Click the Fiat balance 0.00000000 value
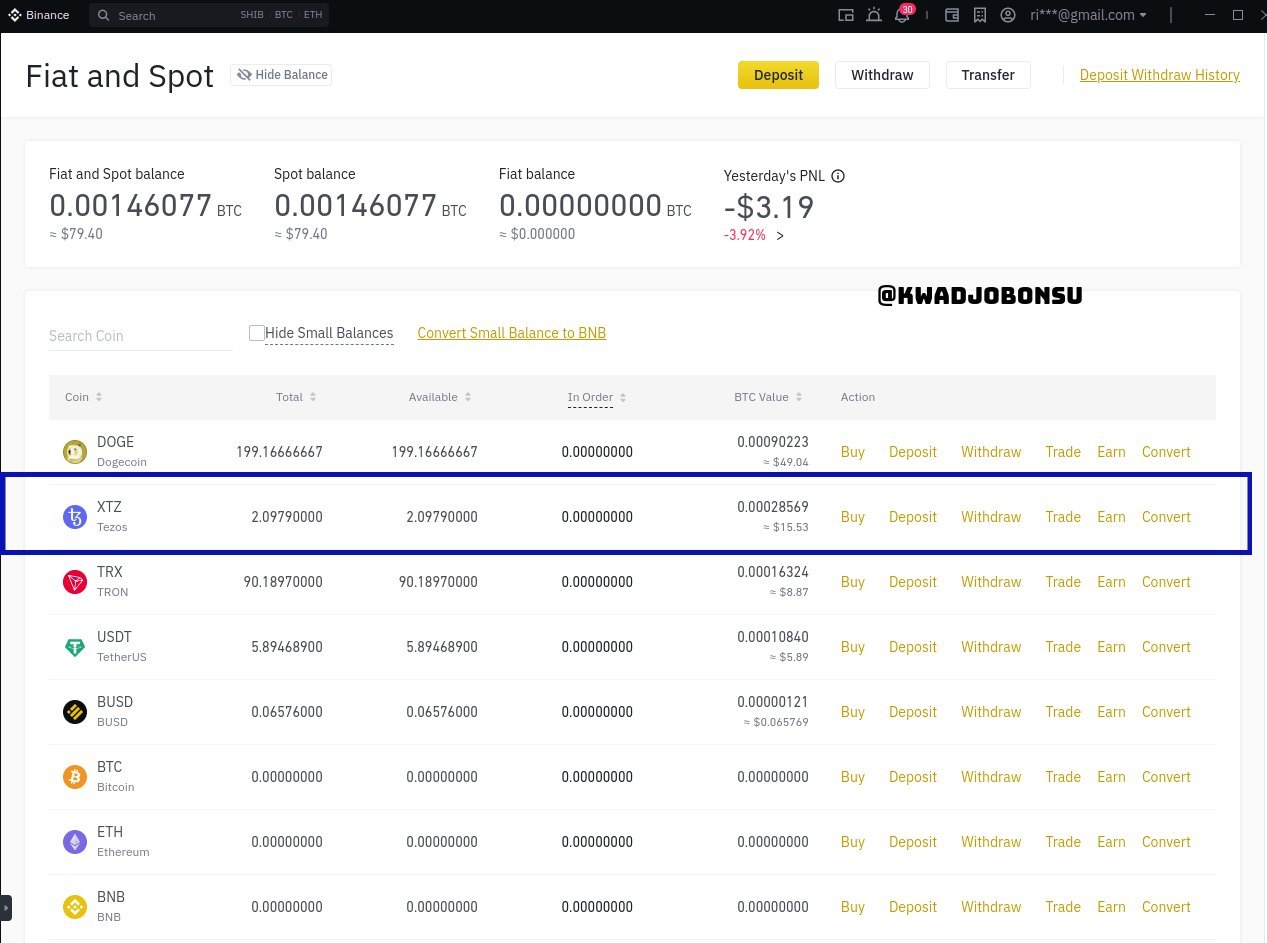 click(580, 205)
